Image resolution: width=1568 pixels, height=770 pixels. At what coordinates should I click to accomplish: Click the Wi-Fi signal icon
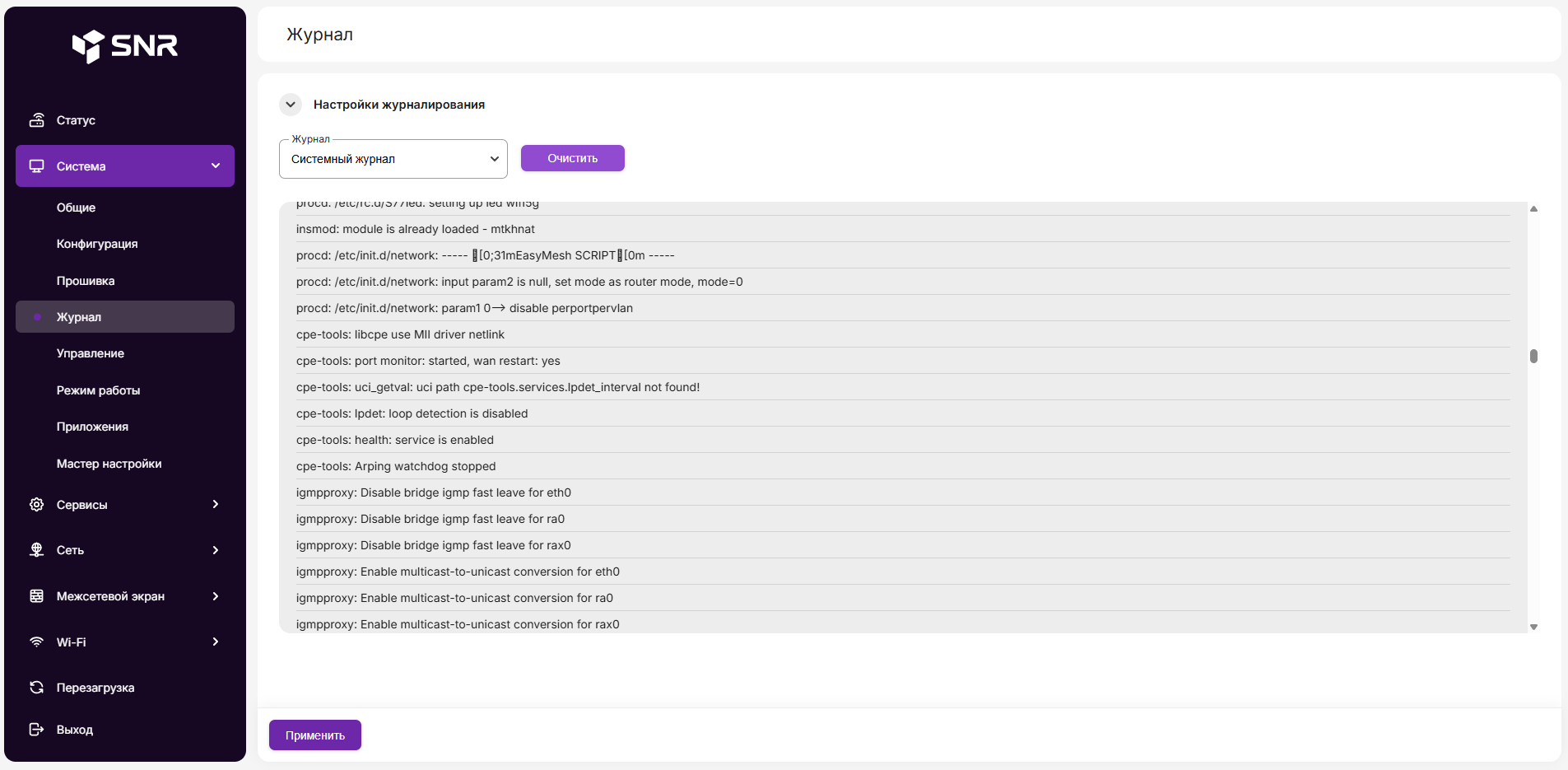pyautogui.click(x=37, y=642)
